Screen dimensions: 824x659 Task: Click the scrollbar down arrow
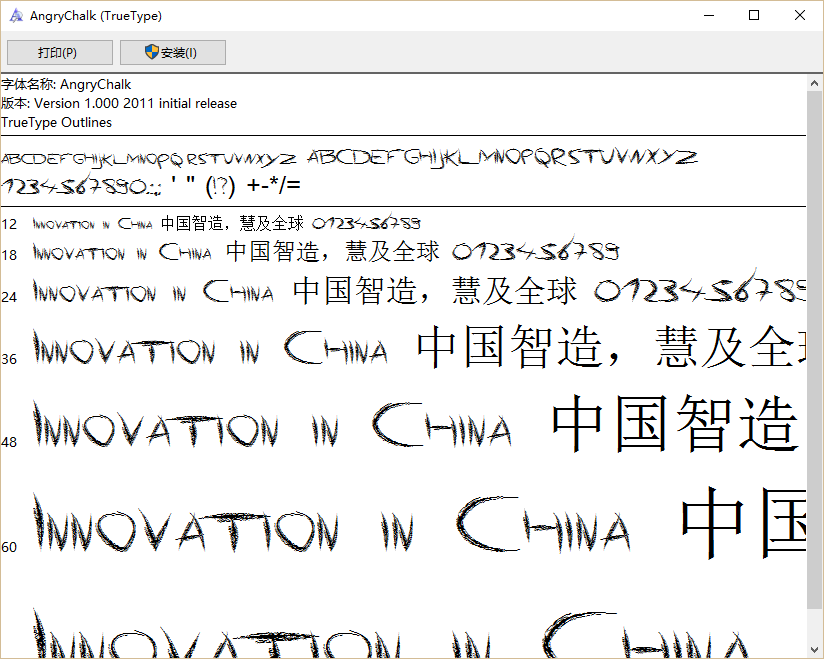(815, 650)
